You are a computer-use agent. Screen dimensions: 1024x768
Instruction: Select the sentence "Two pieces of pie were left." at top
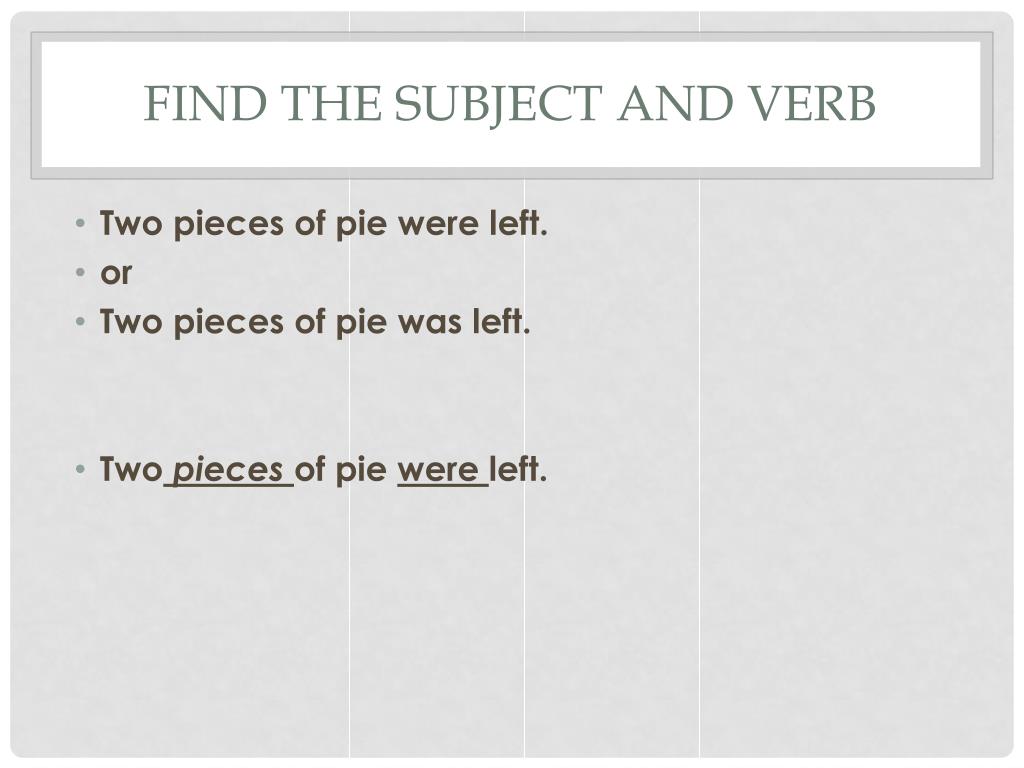coord(323,223)
